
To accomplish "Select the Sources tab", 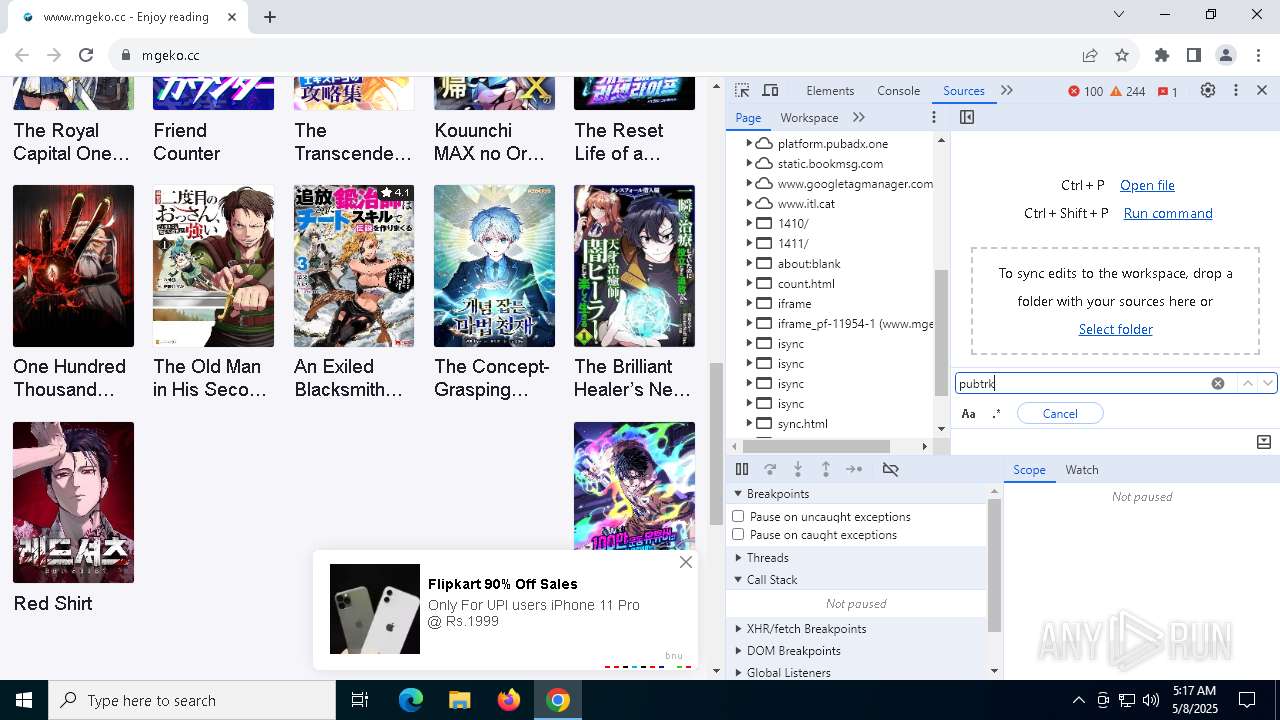I will 964,90.
